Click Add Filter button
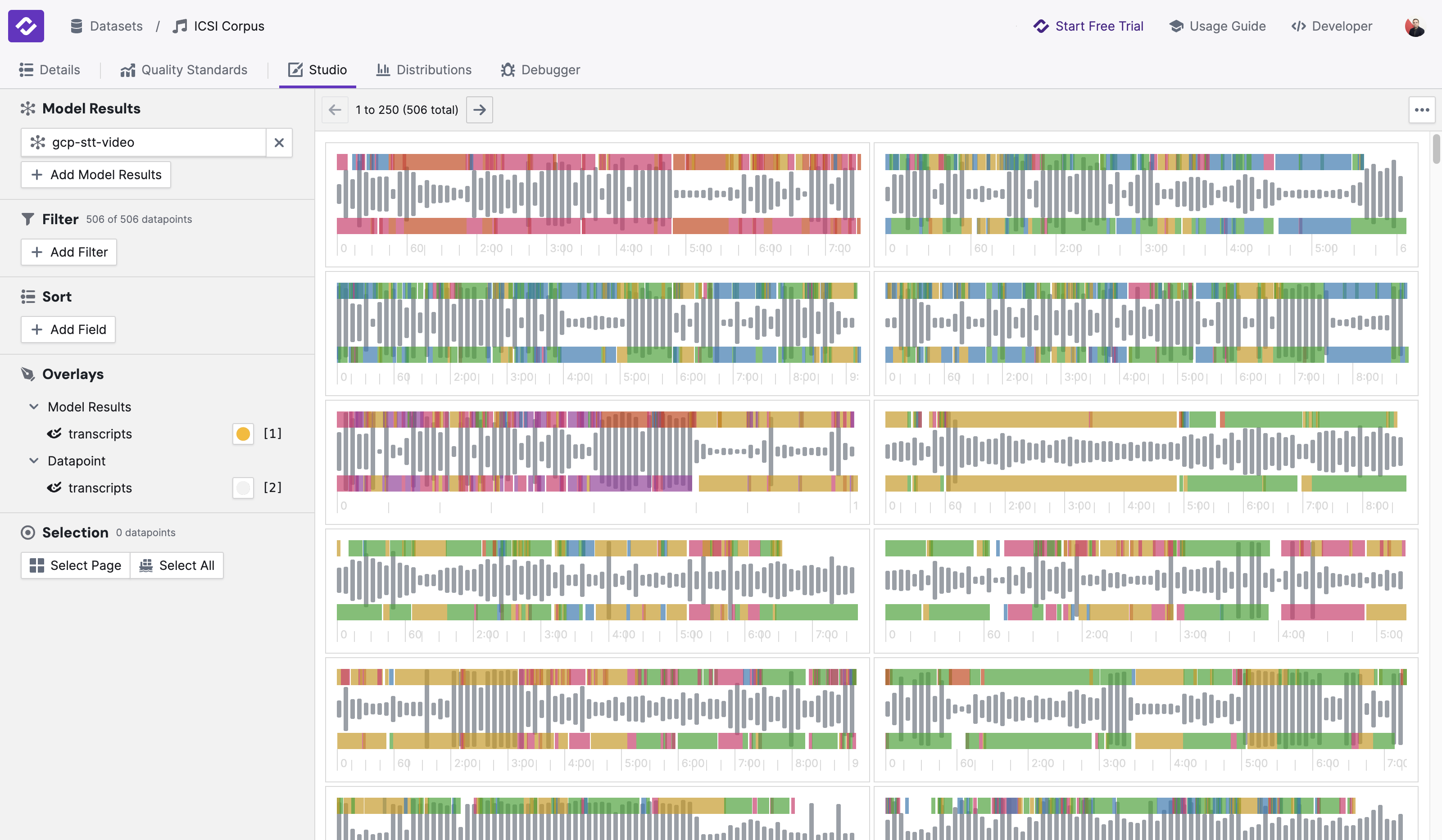The image size is (1442, 840). tap(68, 252)
